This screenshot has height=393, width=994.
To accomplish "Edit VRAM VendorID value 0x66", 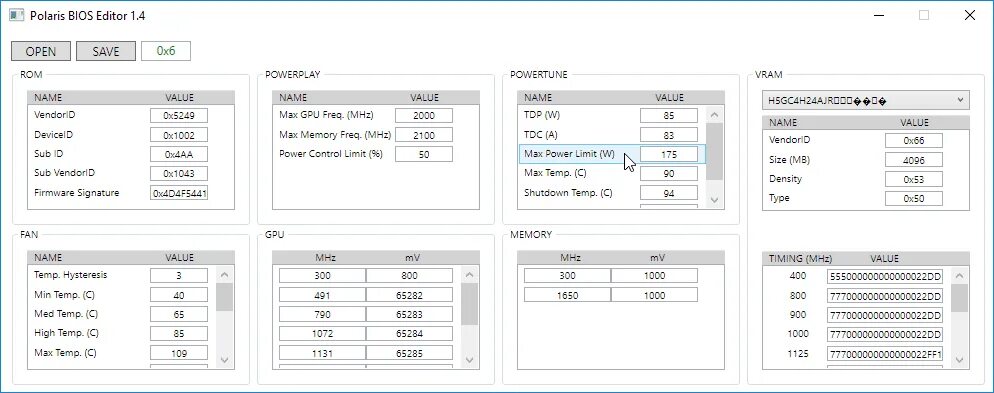I will [913, 140].
